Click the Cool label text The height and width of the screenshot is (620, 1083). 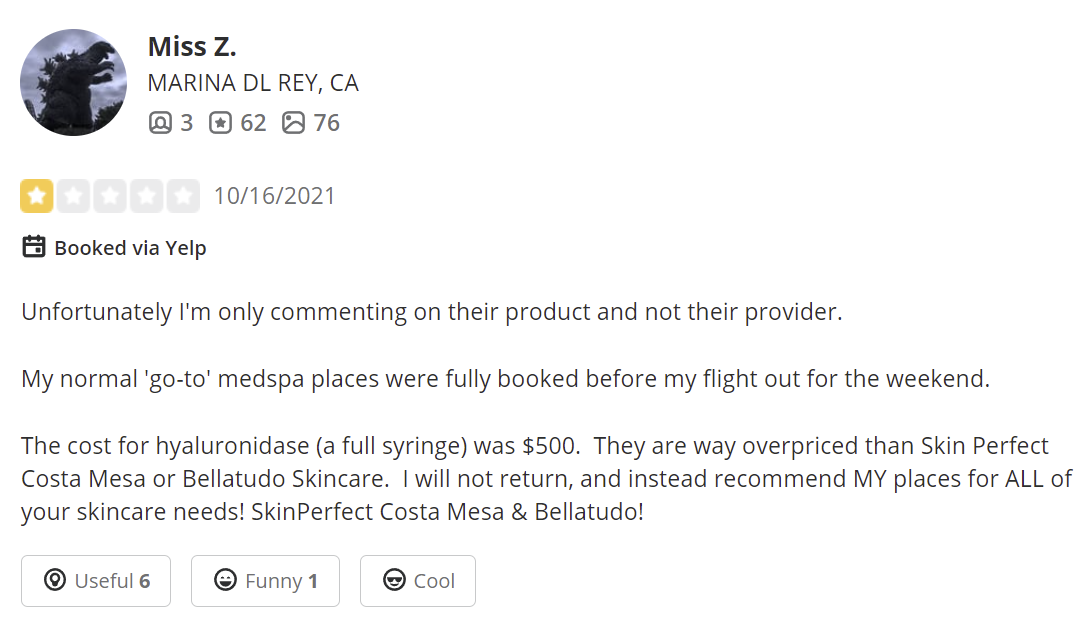point(434,581)
